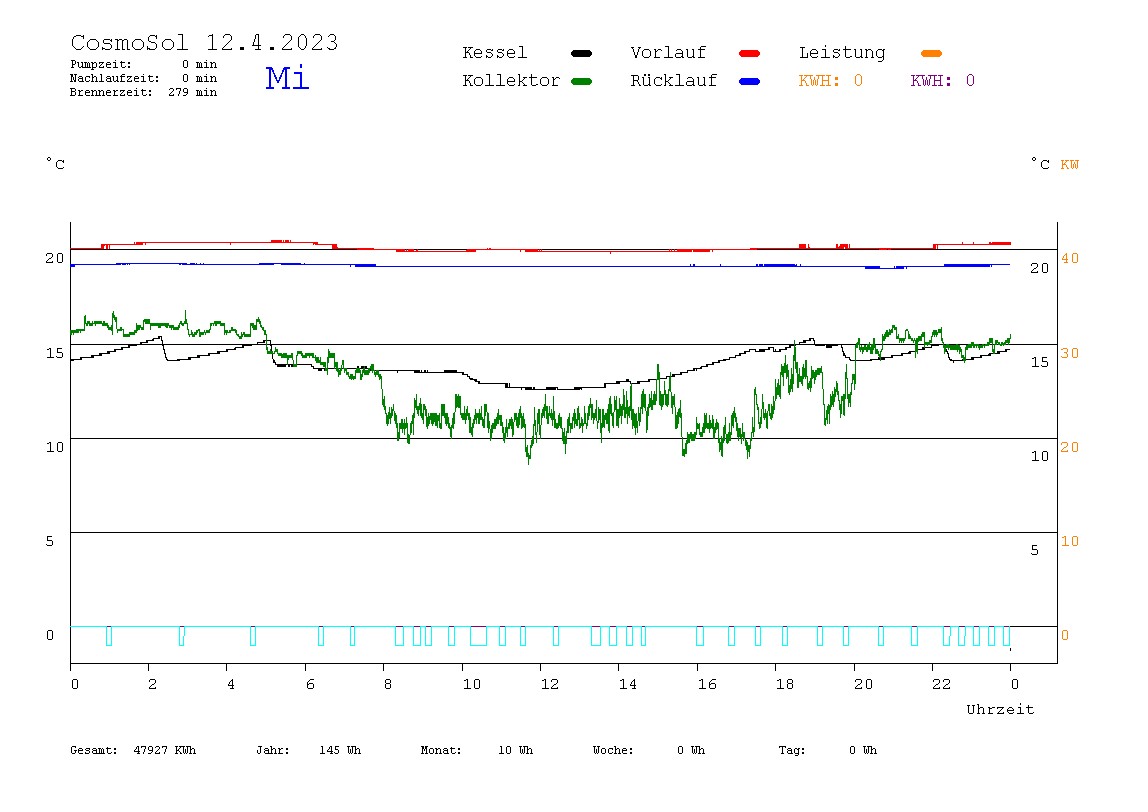Select the orange "KWH: 0" readout

[x=830, y=81]
